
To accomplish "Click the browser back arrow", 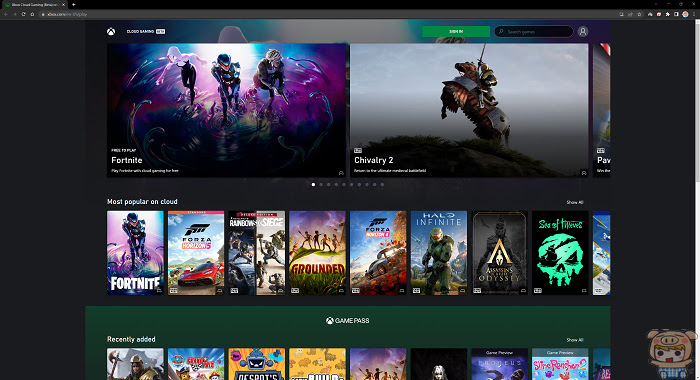I will (x=6, y=14).
